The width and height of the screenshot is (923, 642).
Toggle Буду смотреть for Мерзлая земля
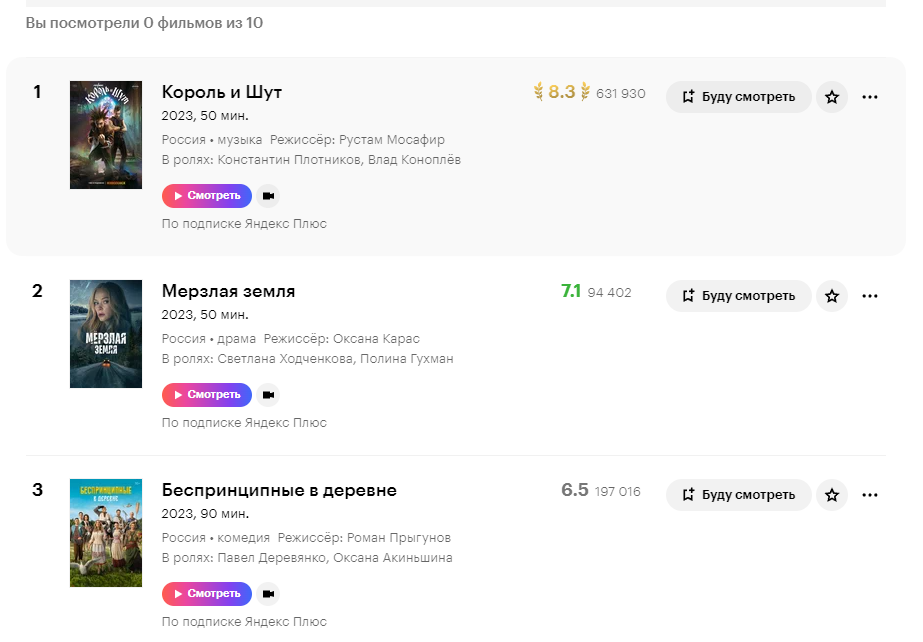pyautogui.click(x=738, y=296)
